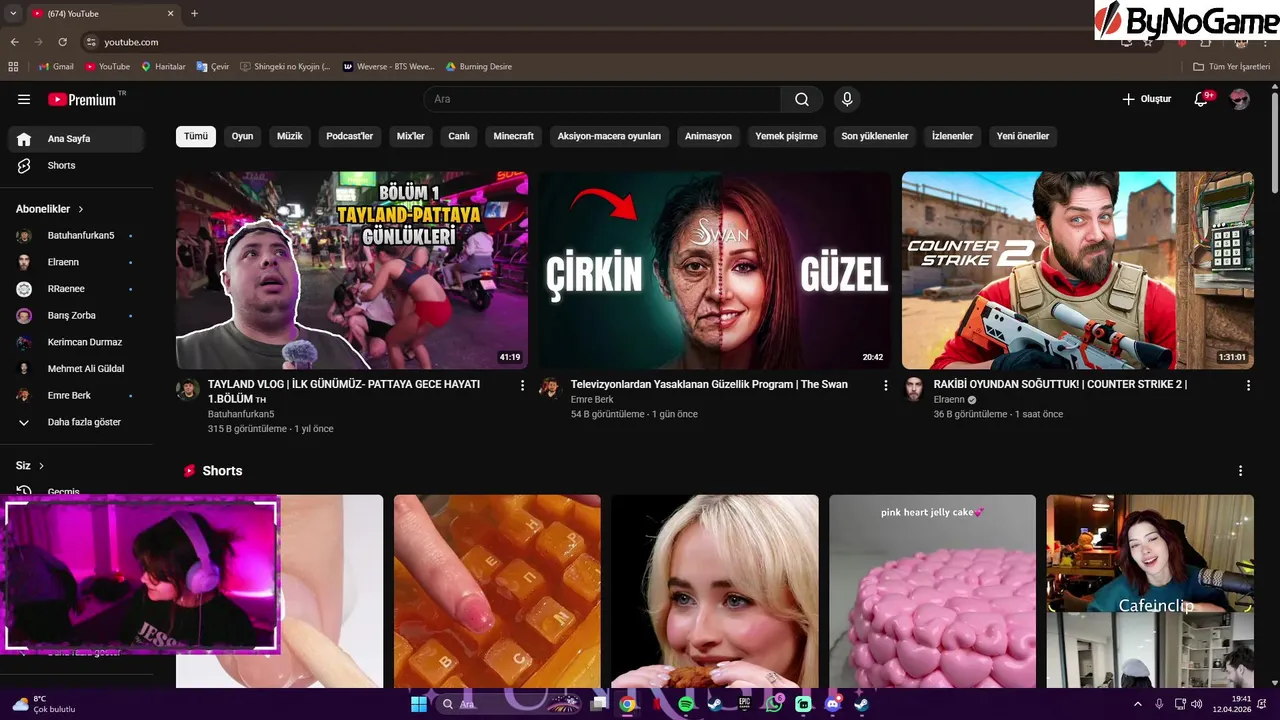Reload the page in Chrome
The image size is (1280, 720).
pyautogui.click(x=62, y=42)
